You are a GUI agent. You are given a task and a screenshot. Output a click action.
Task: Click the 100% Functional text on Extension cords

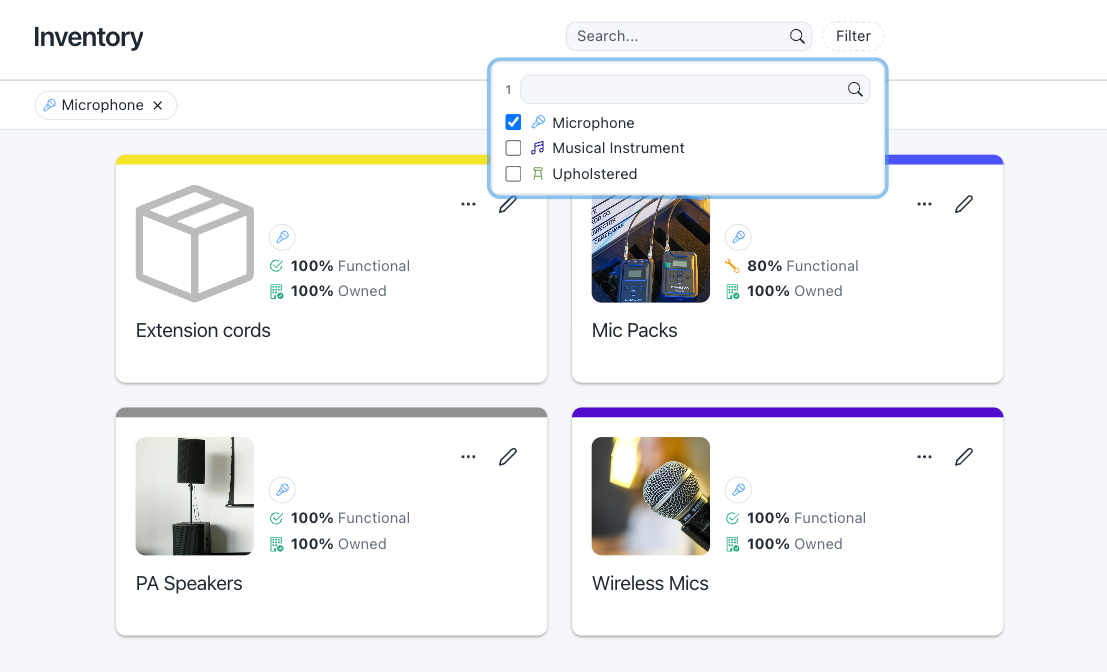tap(350, 266)
